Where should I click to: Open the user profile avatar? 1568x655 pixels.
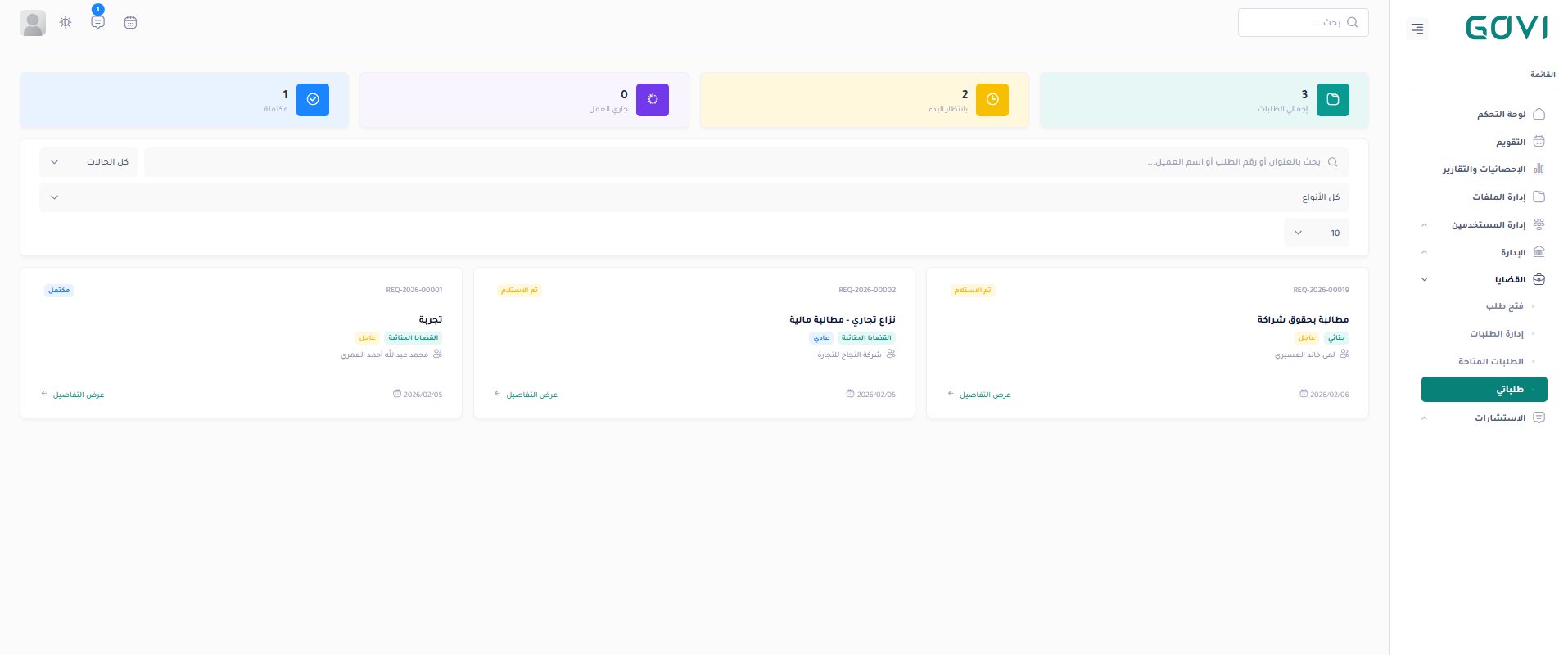[x=33, y=23]
